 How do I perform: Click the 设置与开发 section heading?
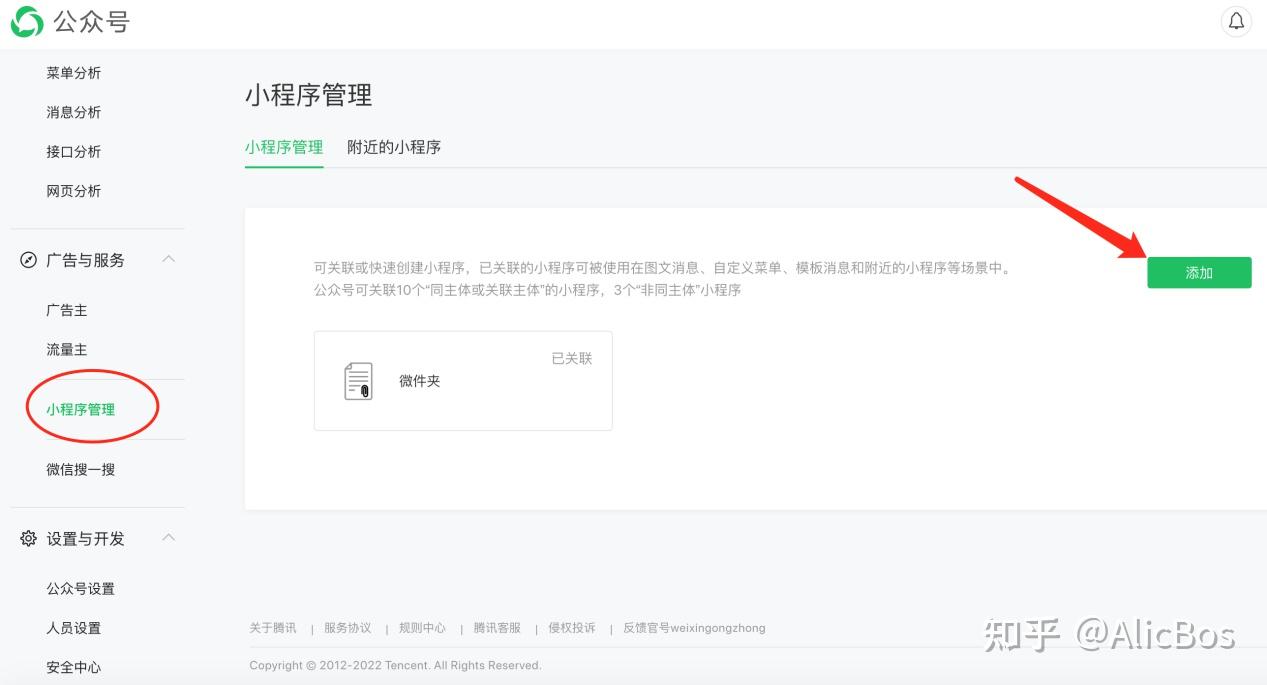(85, 539)
